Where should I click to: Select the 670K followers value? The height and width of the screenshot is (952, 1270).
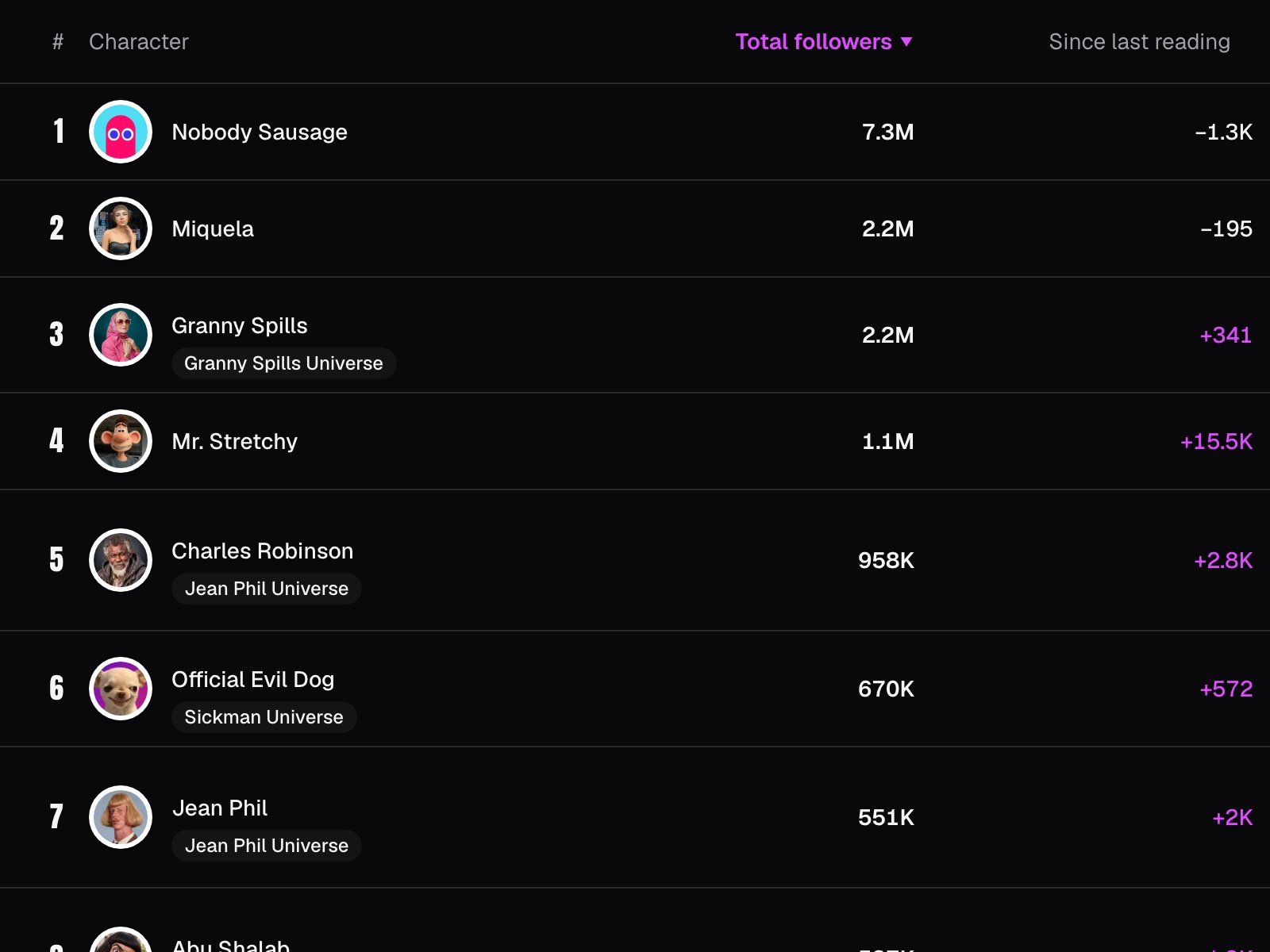coord(886,689)
